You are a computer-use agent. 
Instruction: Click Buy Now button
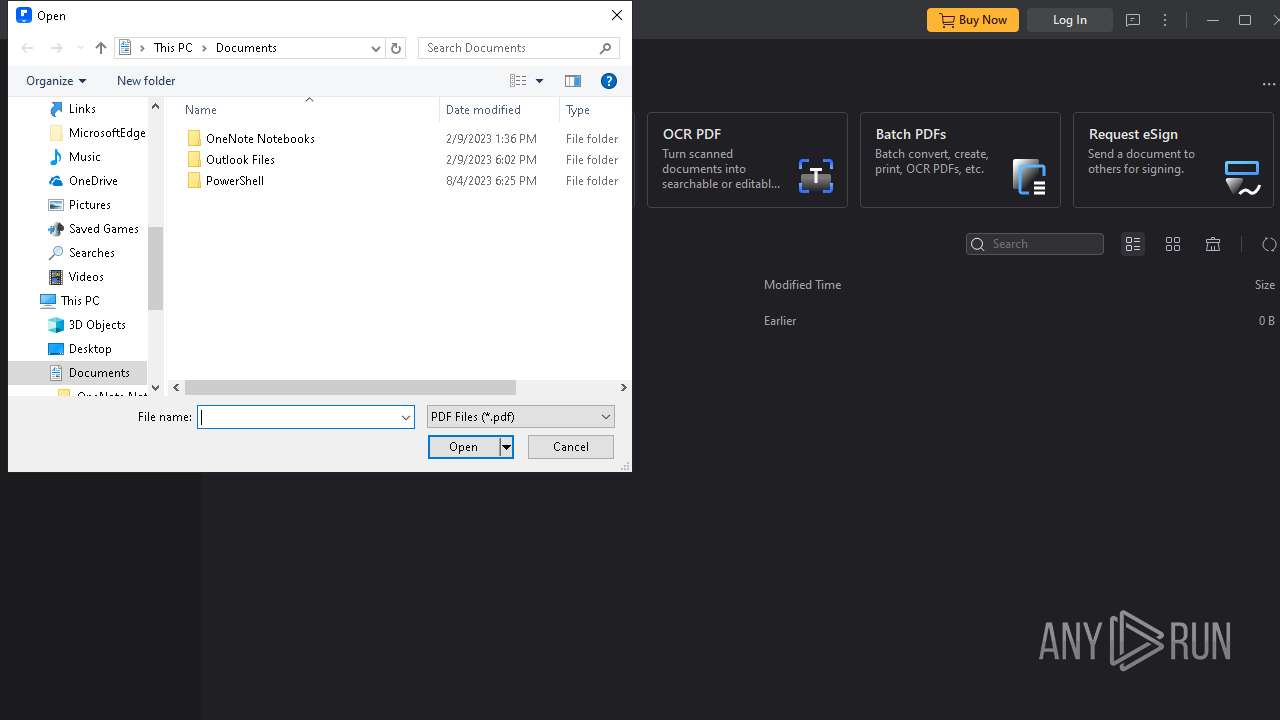pyautogui.click(x=973, y=20)
